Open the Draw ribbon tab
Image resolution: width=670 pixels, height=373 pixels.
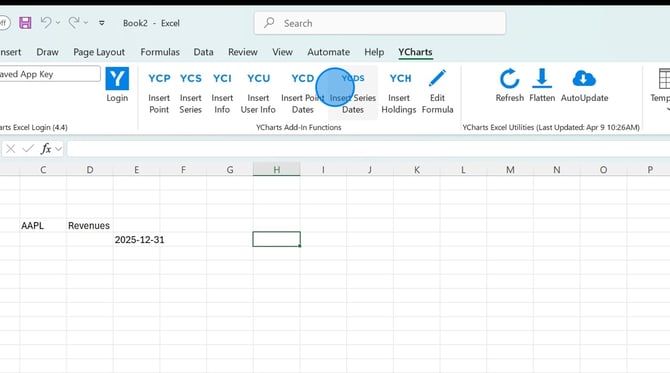point(47,52)
